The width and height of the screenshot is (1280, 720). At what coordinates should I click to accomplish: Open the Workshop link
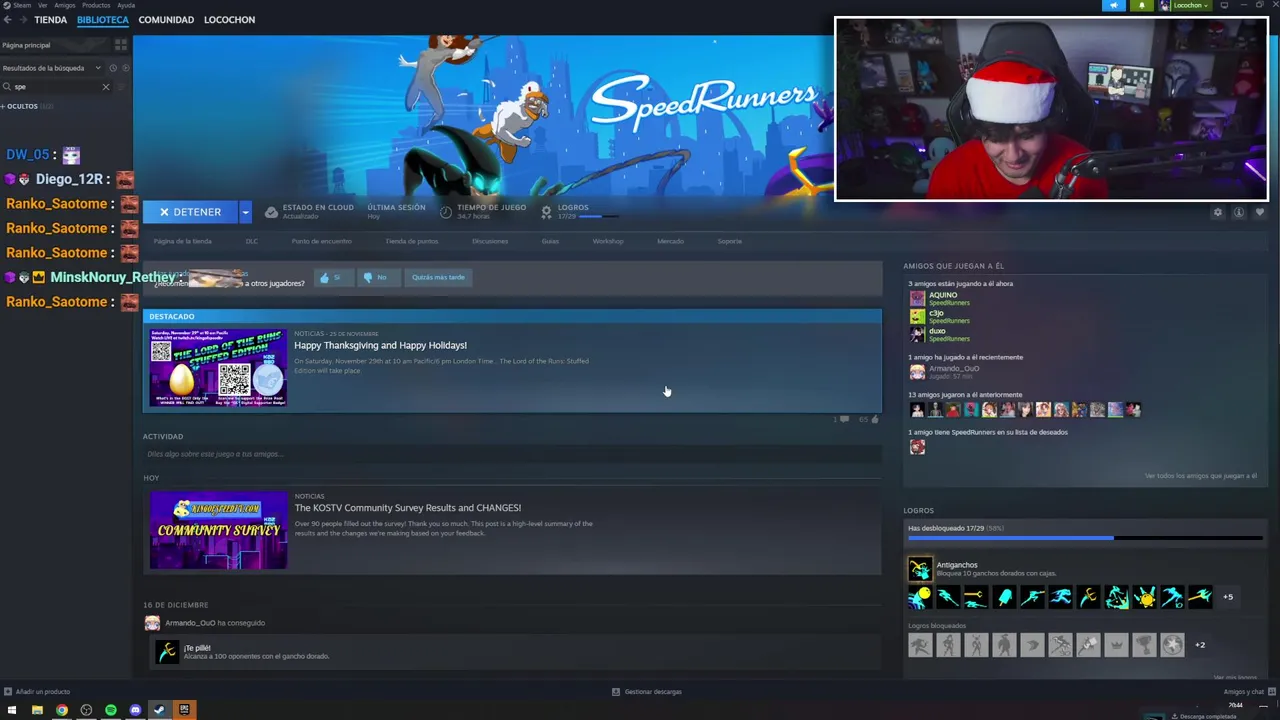pos(608,241)
